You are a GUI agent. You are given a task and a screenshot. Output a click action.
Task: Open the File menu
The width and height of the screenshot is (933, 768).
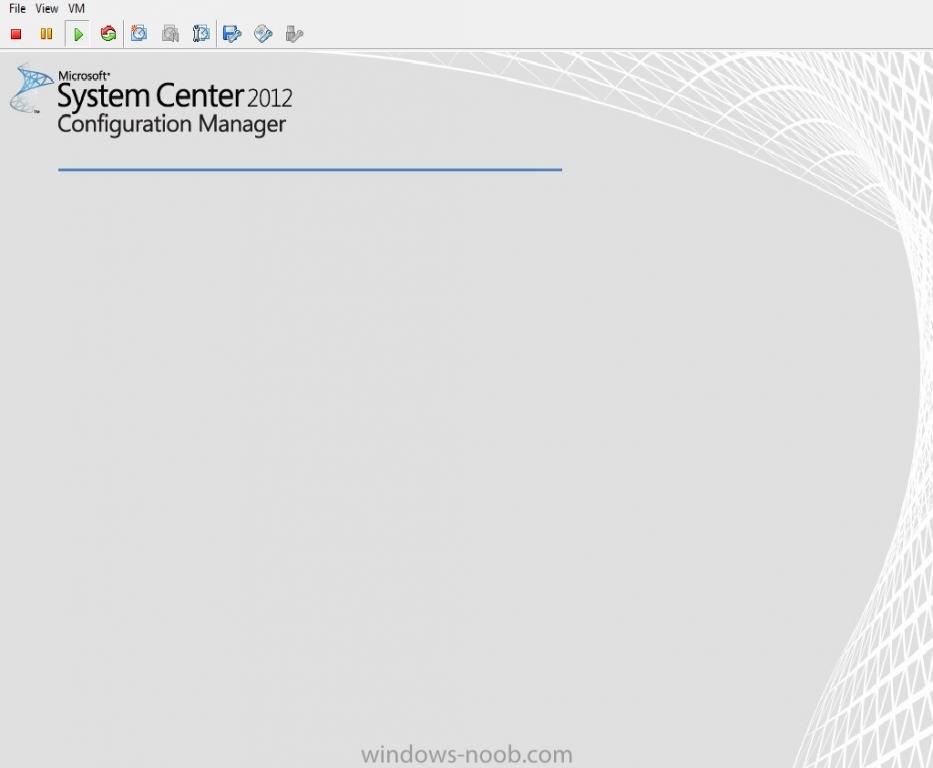(17, 8)
